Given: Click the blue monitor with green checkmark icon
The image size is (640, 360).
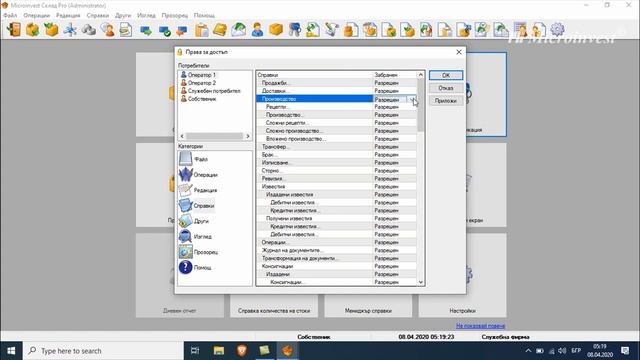Looking at the screenshot, I should click(164, 31).
